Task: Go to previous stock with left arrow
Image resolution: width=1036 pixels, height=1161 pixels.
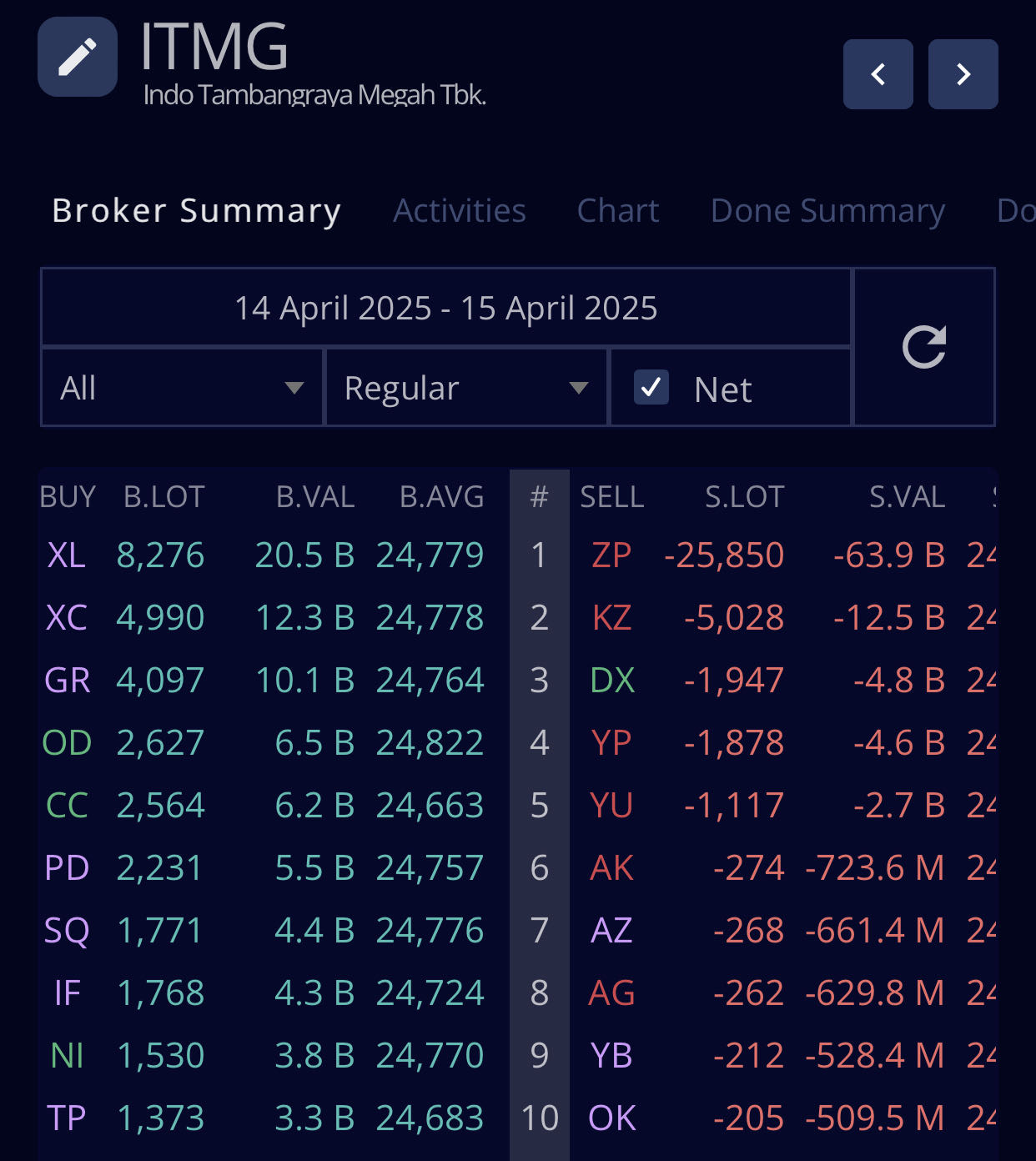Action: pos(878,74)
